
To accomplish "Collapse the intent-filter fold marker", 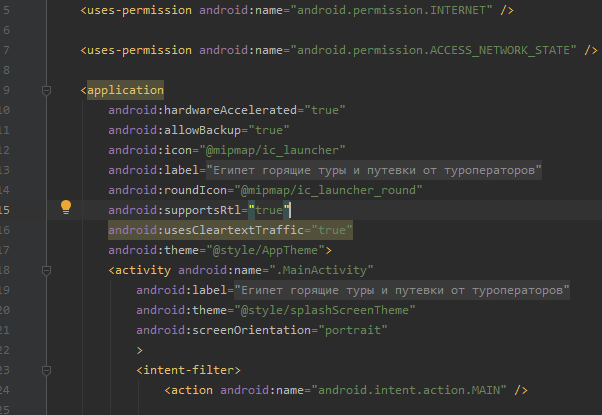I will (x=46, y=370).
